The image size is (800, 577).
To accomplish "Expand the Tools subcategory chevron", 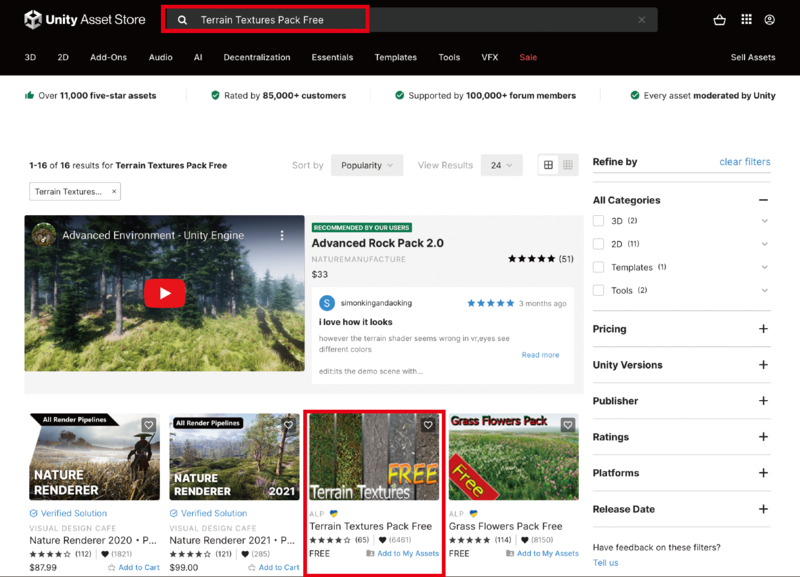I will (764, 290).
